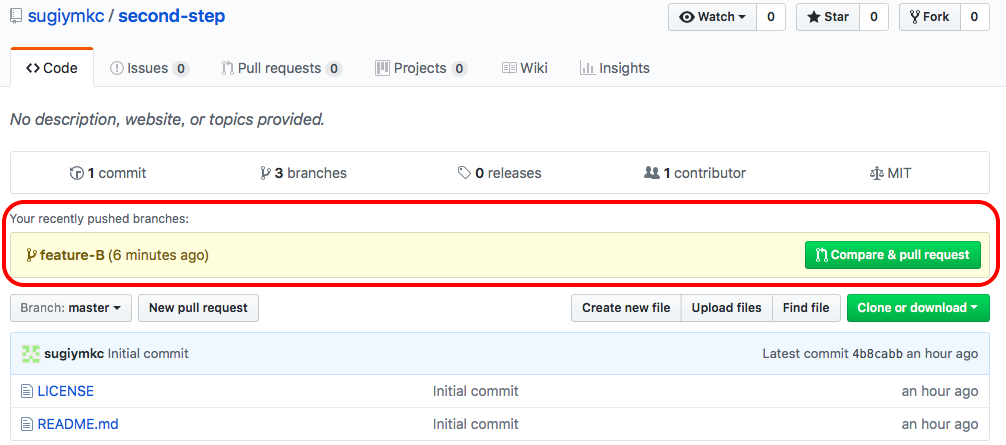View the 3 branches list
The width and height of the screenshot is (1006, 445).
303,173
